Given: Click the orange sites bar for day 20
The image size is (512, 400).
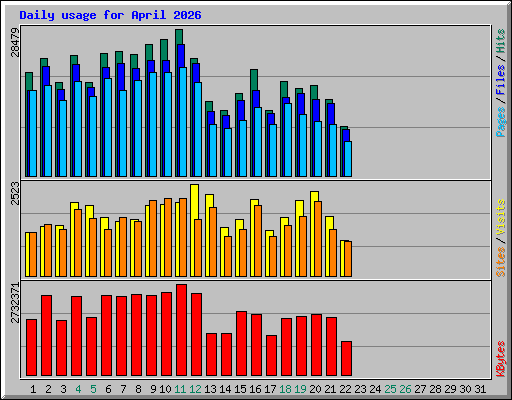Looking at the screenshot, I should tap(318, 239).
